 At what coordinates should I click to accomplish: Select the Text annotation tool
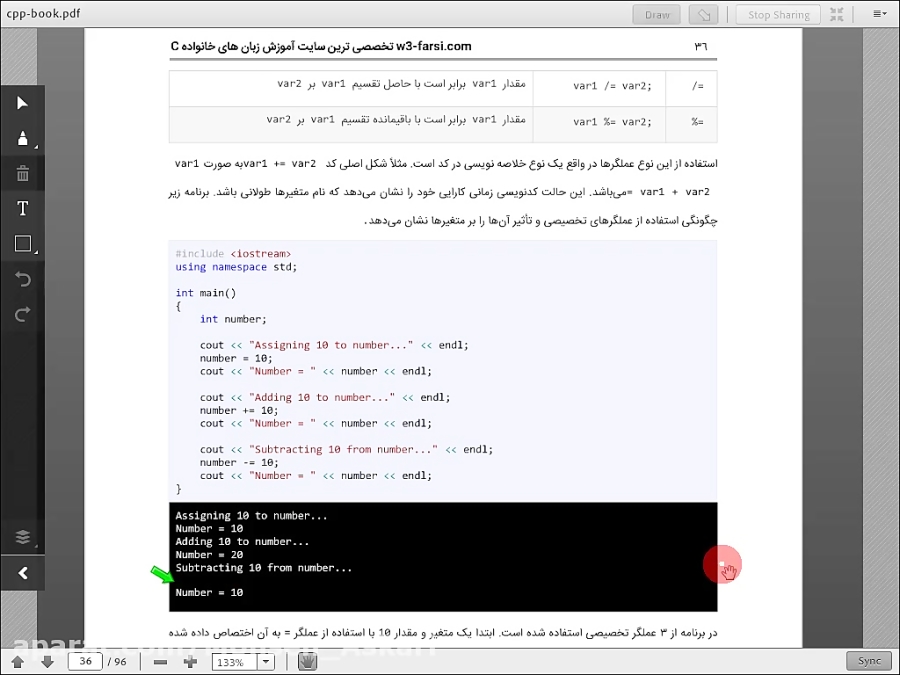click(21, 208)
